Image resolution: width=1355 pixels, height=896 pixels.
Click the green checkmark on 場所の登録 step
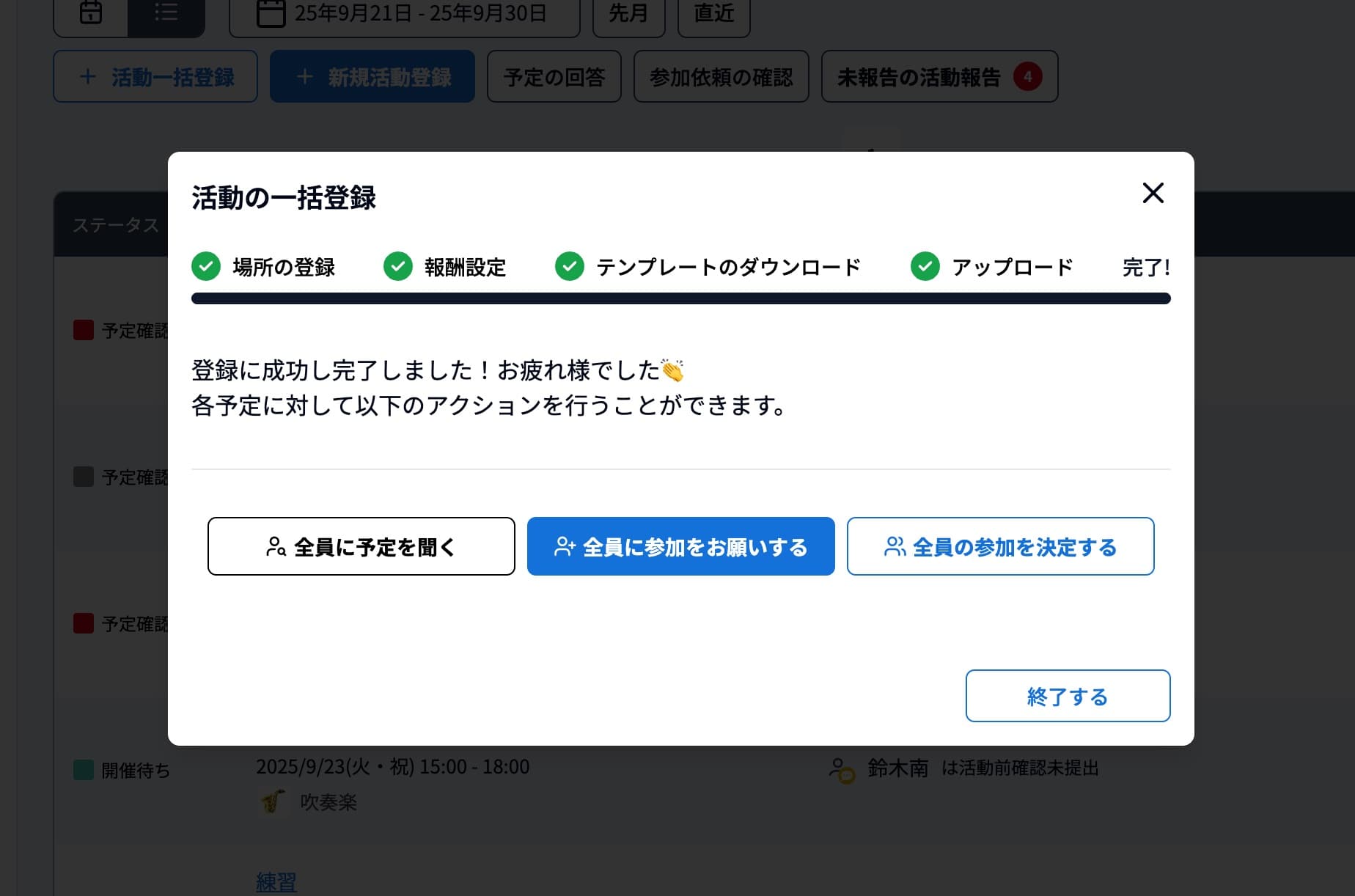click(206, 267)
